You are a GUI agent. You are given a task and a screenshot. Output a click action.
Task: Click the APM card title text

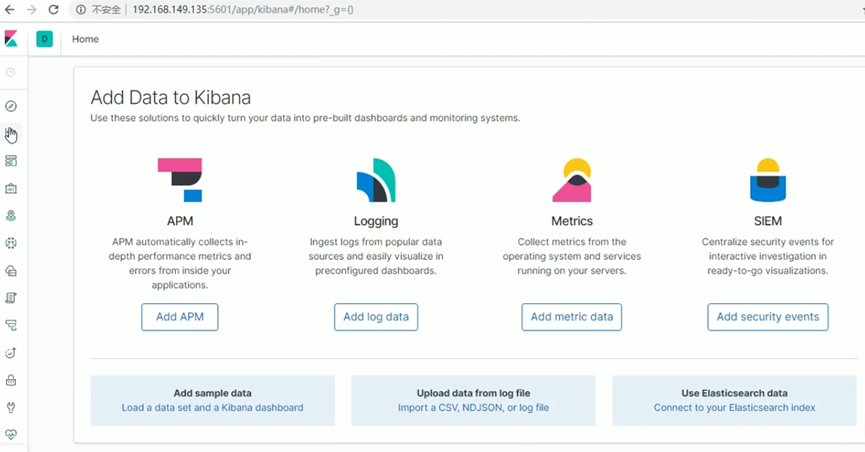(x=180, y=221)
